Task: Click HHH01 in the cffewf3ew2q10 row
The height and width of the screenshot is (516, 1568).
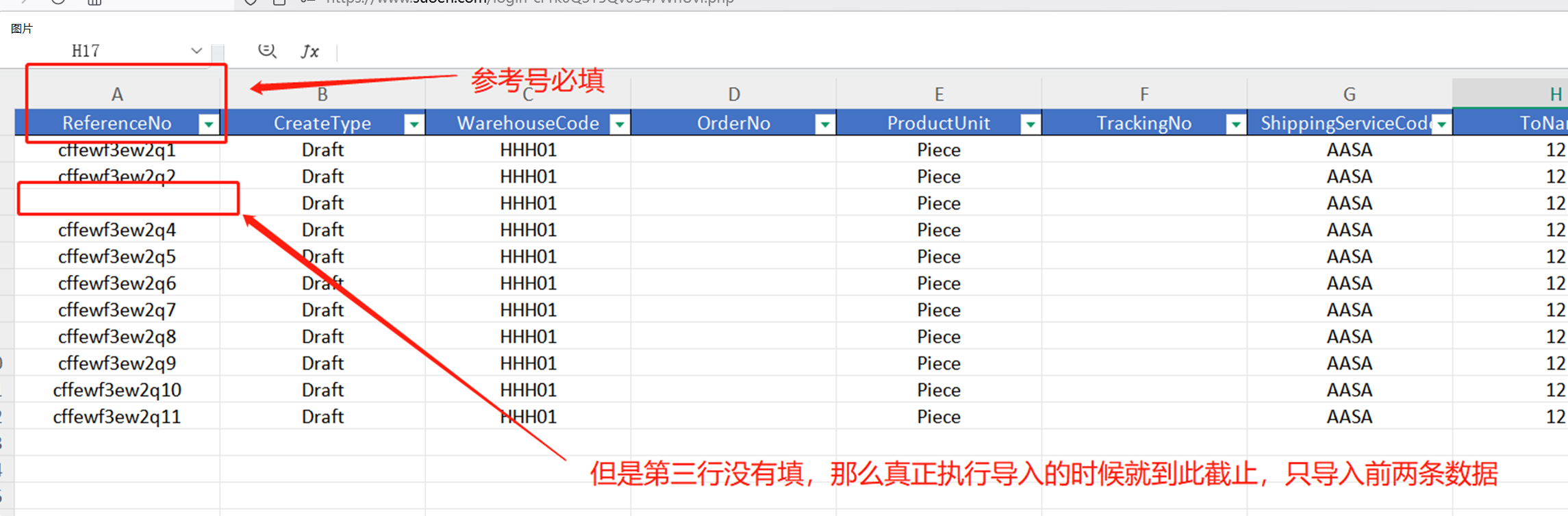Action: point(528,389)
